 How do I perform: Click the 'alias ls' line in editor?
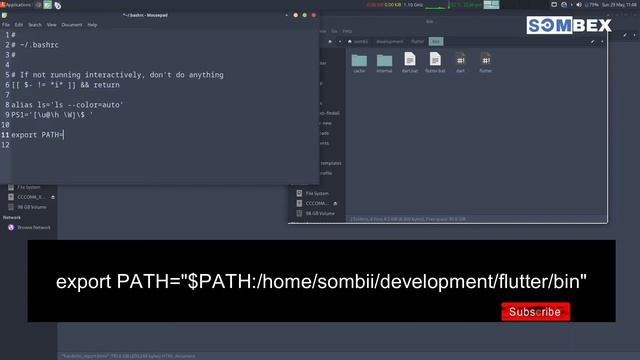67,105
